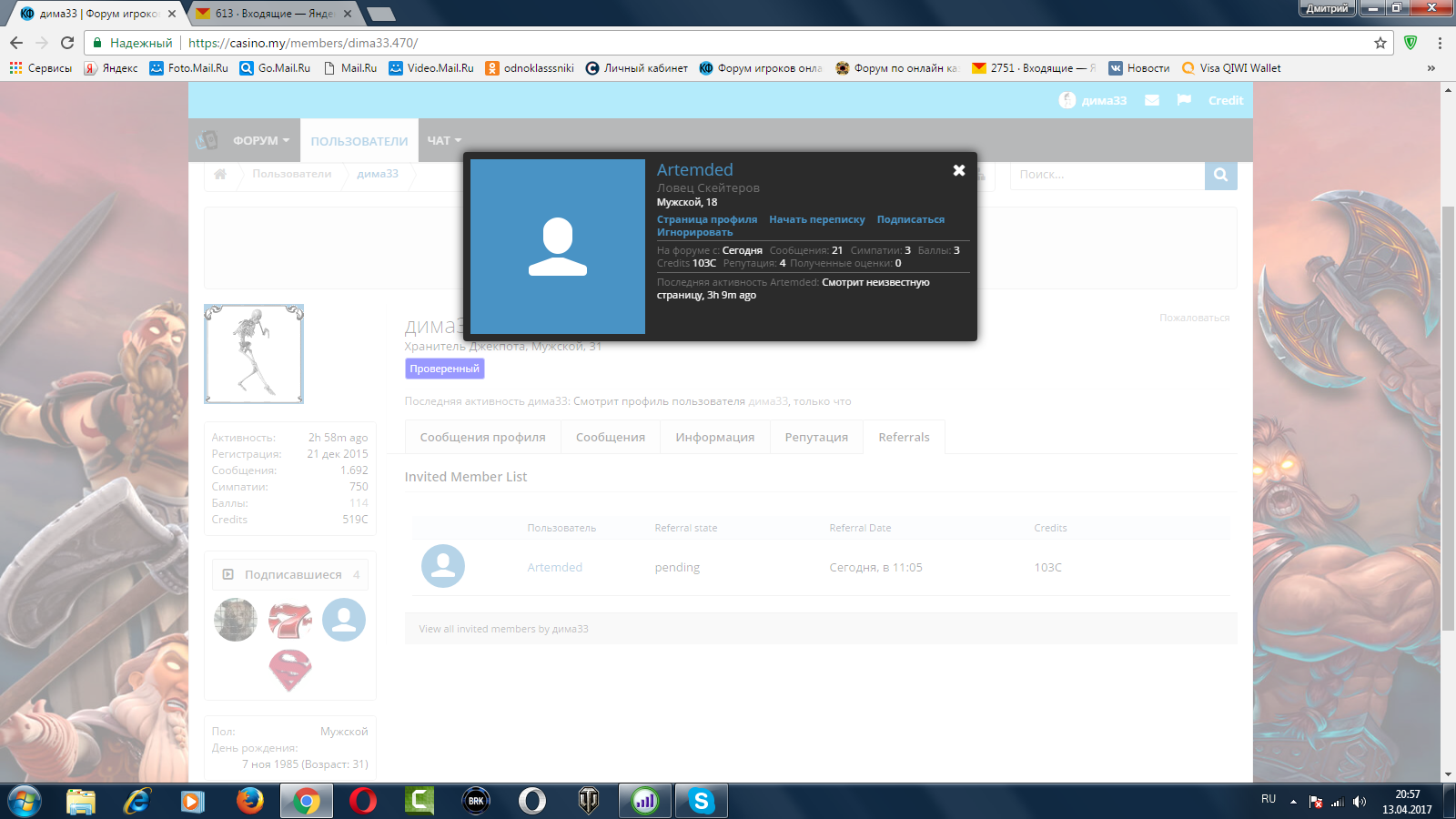Click the home breadcrumb icon
This screenshot has height=819, width=1456.
click(220, 174)
